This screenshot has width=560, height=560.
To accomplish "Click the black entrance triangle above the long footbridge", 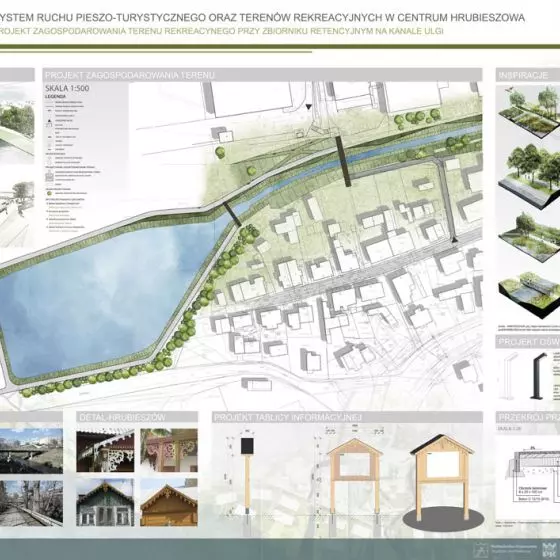I will [309, 107].
